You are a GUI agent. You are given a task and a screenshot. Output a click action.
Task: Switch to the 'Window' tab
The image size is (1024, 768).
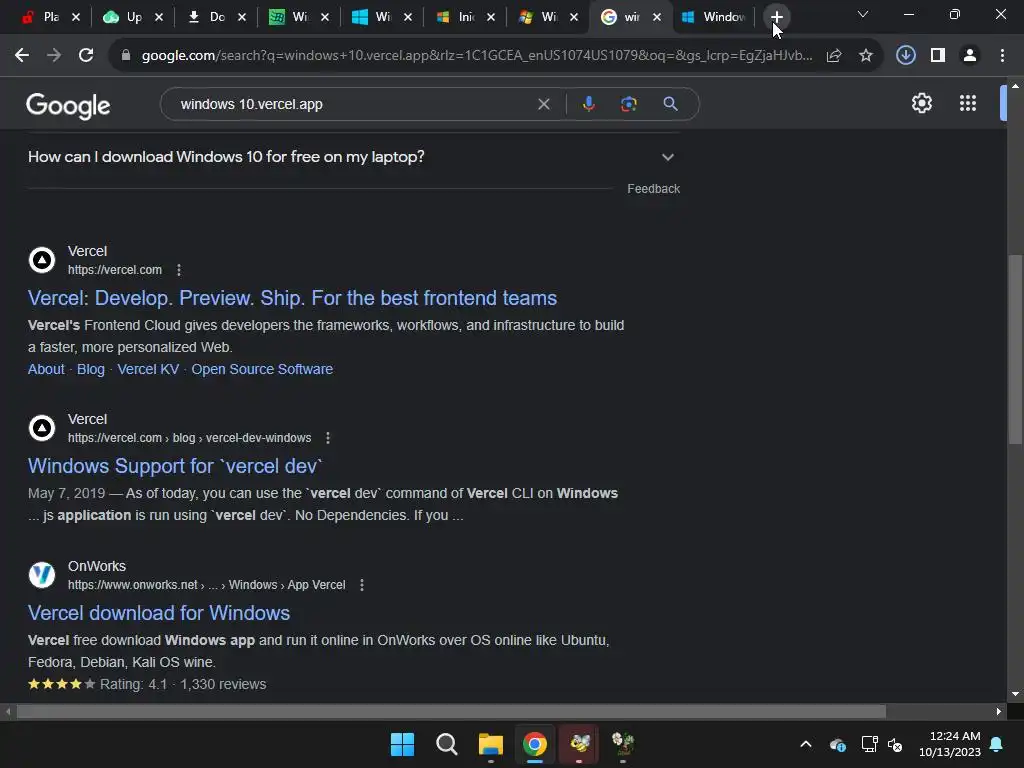pyautogui.click(x=713, y=17)
